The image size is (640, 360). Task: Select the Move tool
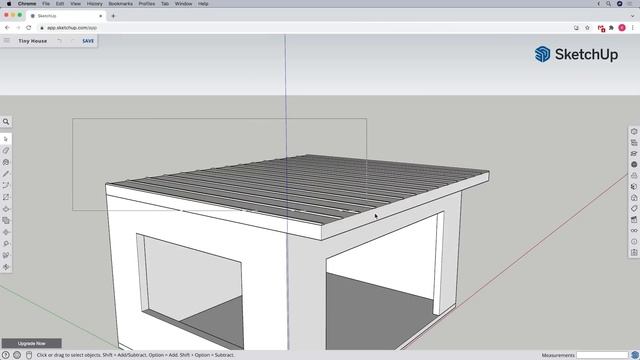(6, 232)
